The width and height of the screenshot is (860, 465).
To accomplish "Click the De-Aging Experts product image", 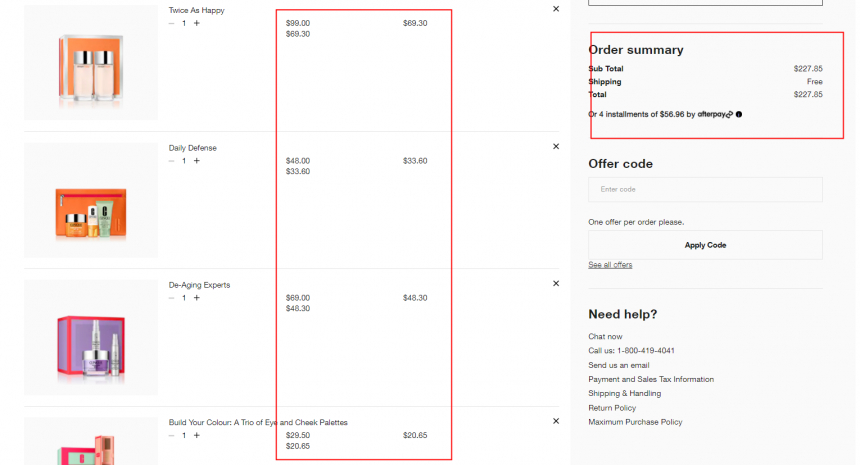I will 91,337.
